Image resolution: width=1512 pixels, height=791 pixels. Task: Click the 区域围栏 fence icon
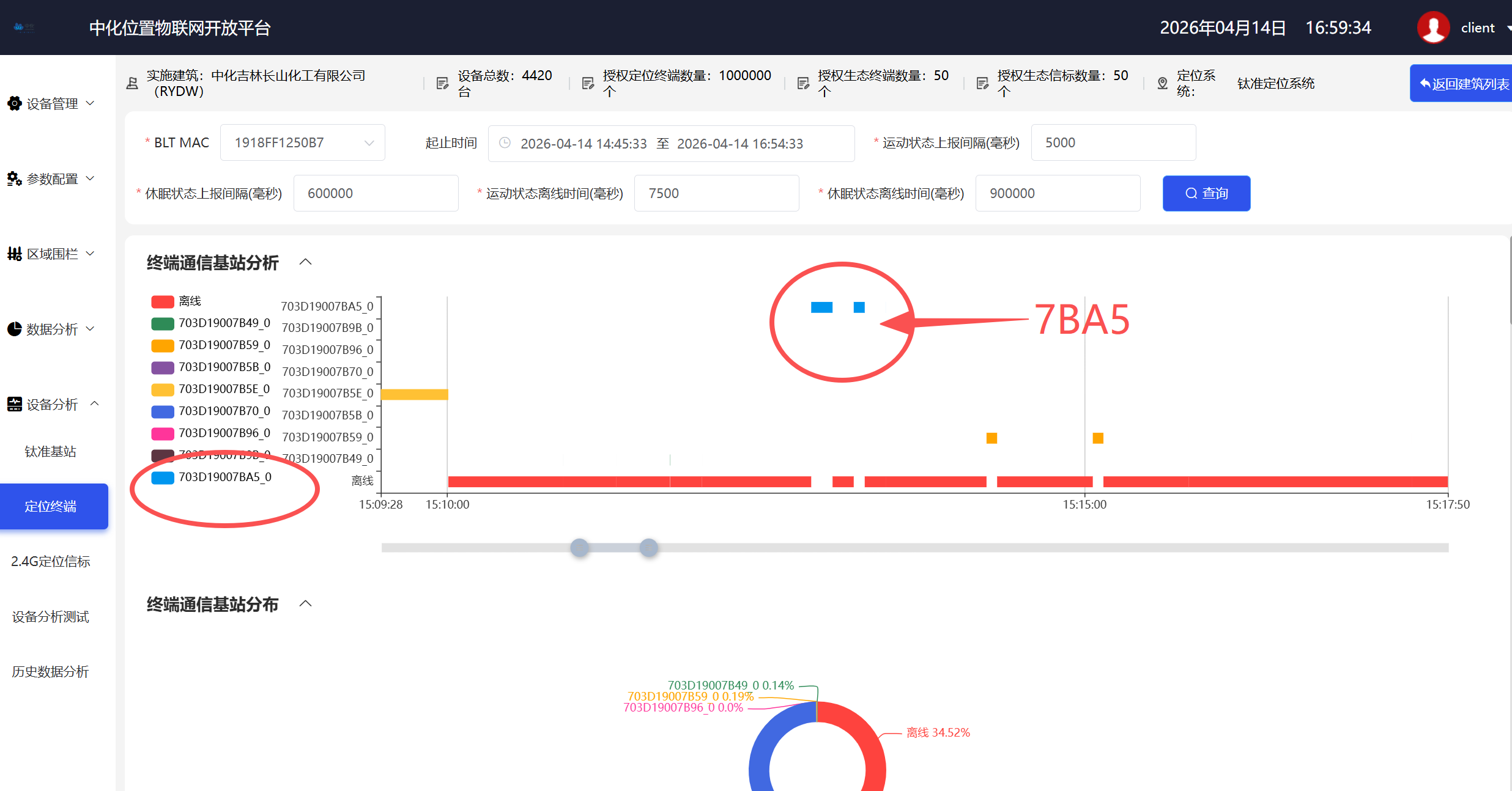[15, 254]
